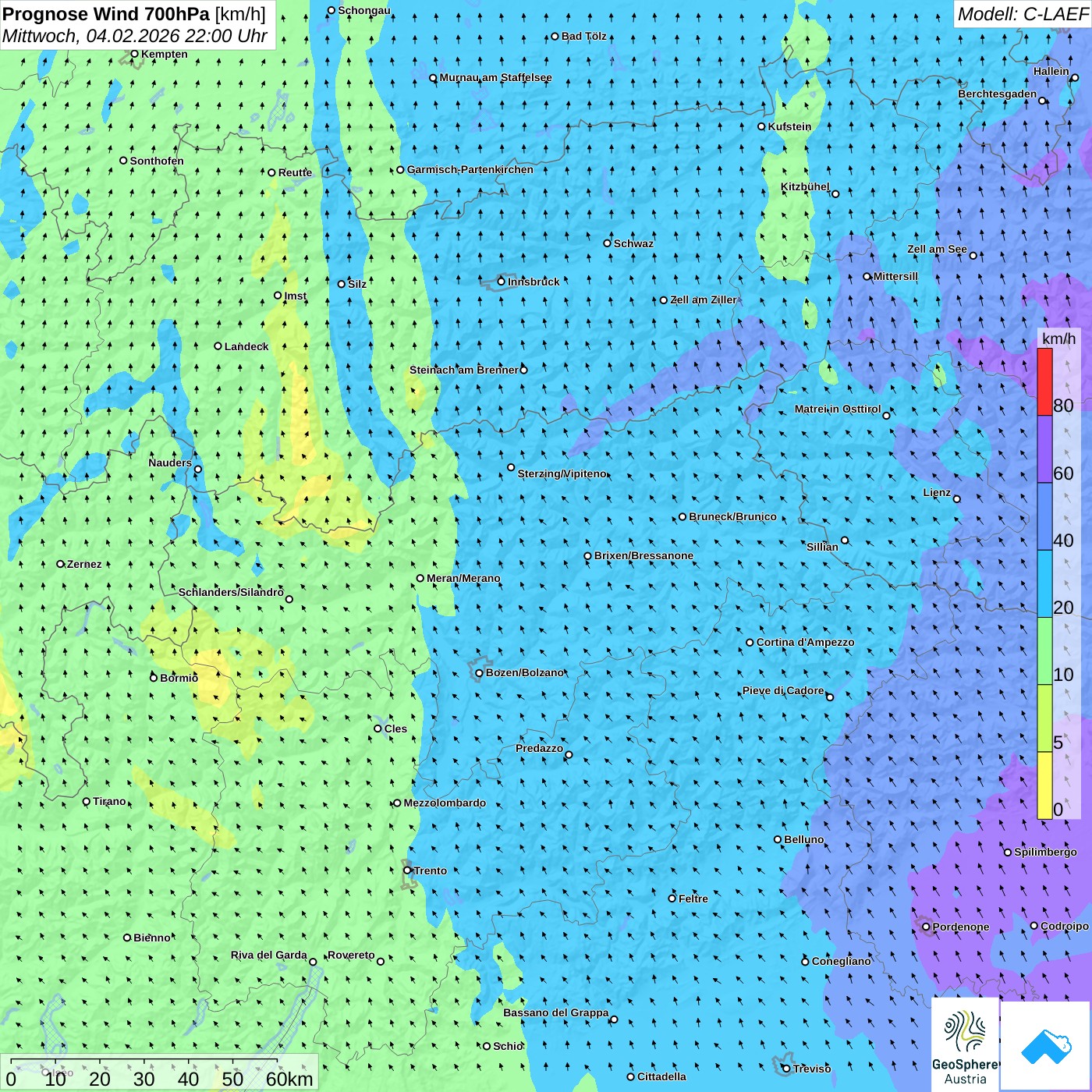The width and height of the screenshot is (1092, 1092).
Task: Click the date 'Mittwoch, 04.02.2026 22:00 Uhr'
Action: click(x=135, y=36)
